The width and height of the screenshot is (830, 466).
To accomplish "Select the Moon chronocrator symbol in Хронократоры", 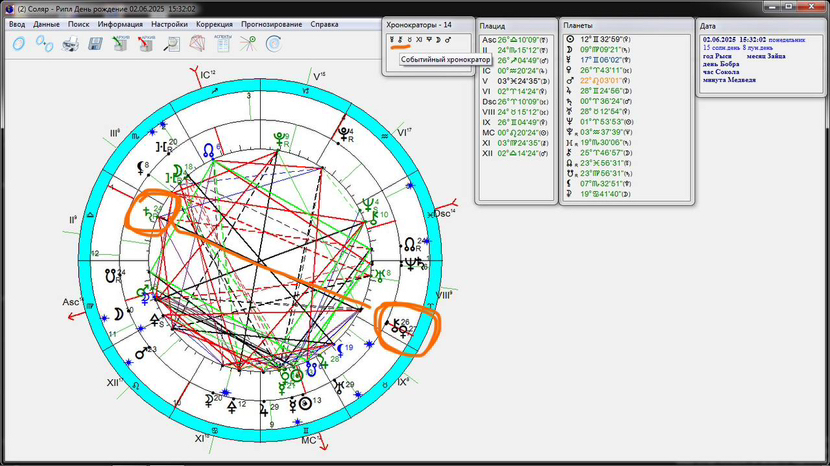I will (x=438, y=40).
